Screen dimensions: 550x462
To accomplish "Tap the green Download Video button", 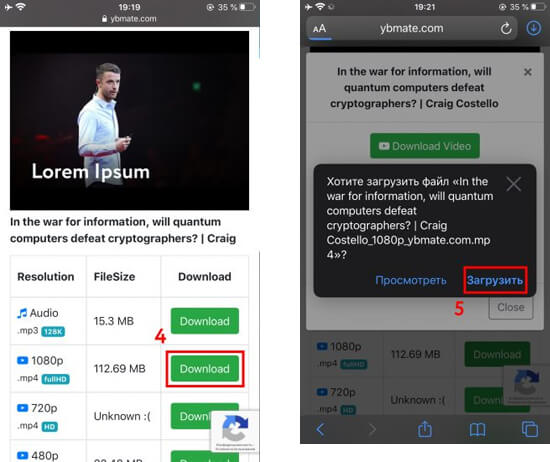I will [425, 146].
